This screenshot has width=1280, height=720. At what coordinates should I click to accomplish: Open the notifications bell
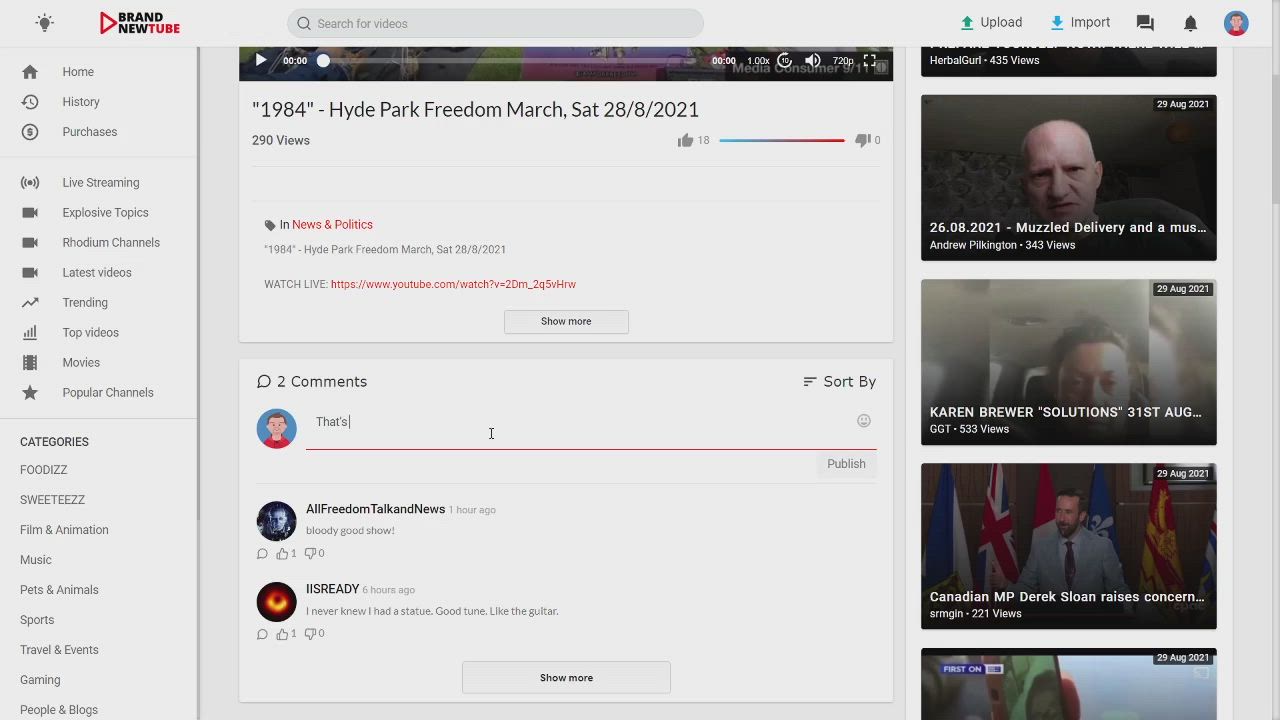[x=1190, y=23]
